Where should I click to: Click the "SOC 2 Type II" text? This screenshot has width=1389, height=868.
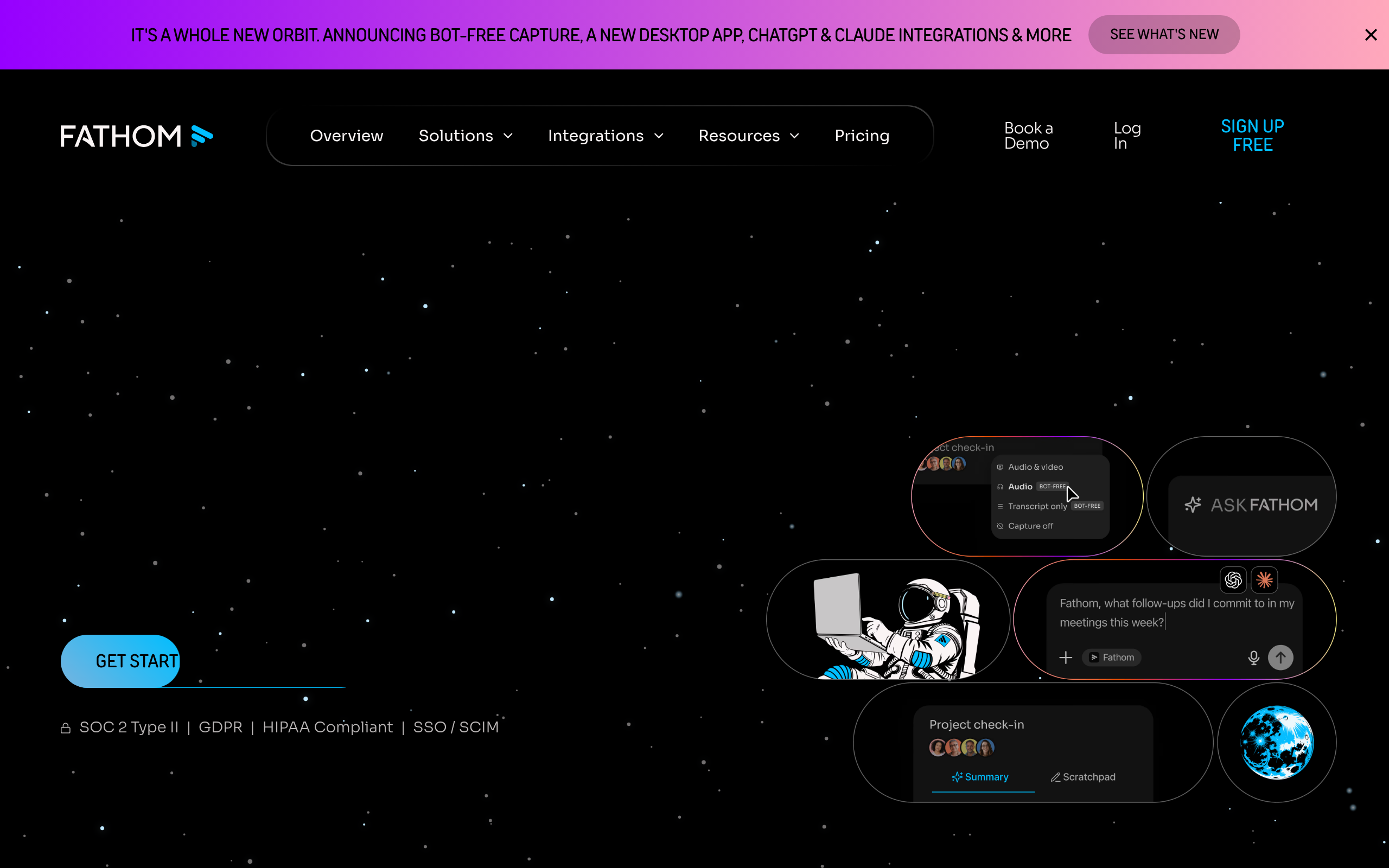click(x=129, y=727)
